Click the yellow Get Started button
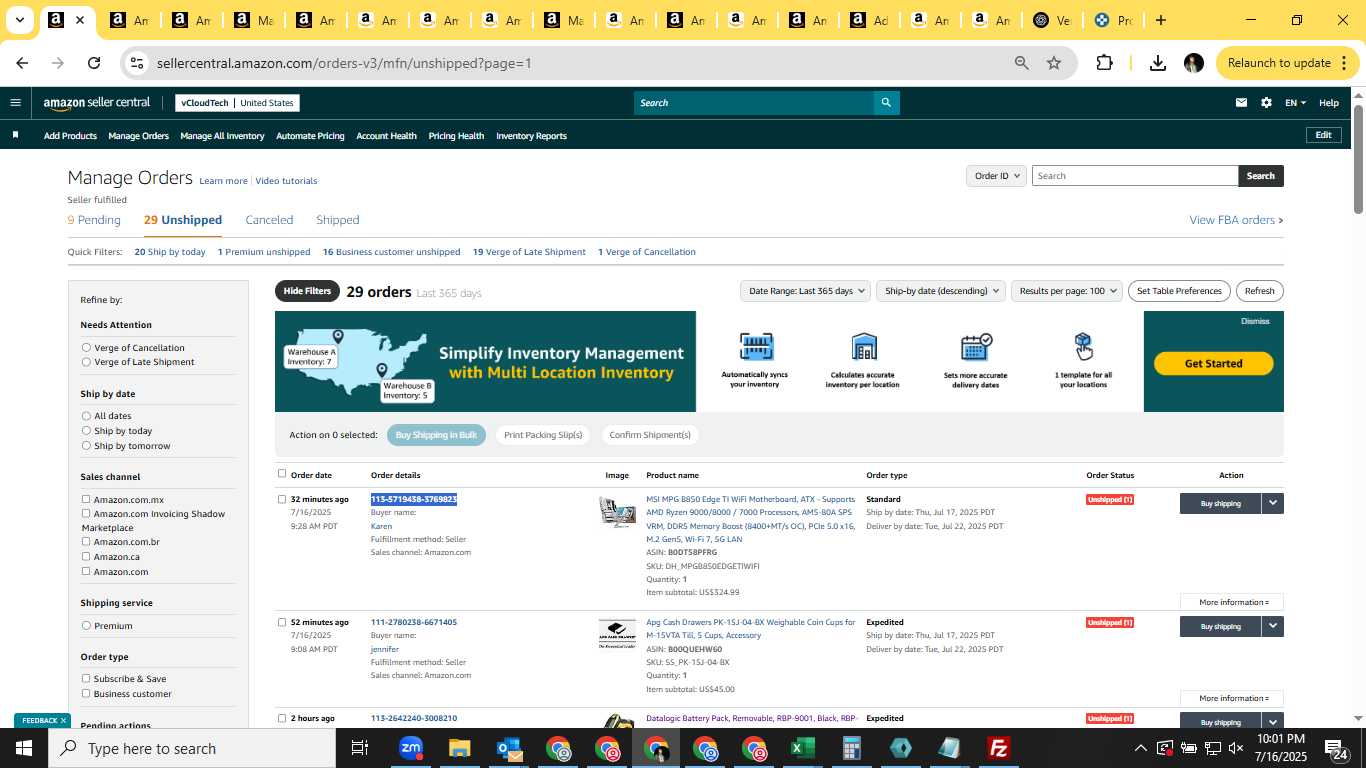Viewport: 1366px width, 768px height. pyautogui.click(x=1213, y=363)
